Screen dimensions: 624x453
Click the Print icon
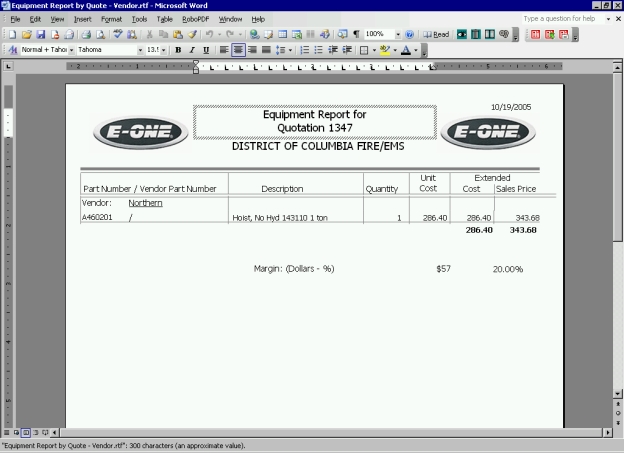point(86,35)
